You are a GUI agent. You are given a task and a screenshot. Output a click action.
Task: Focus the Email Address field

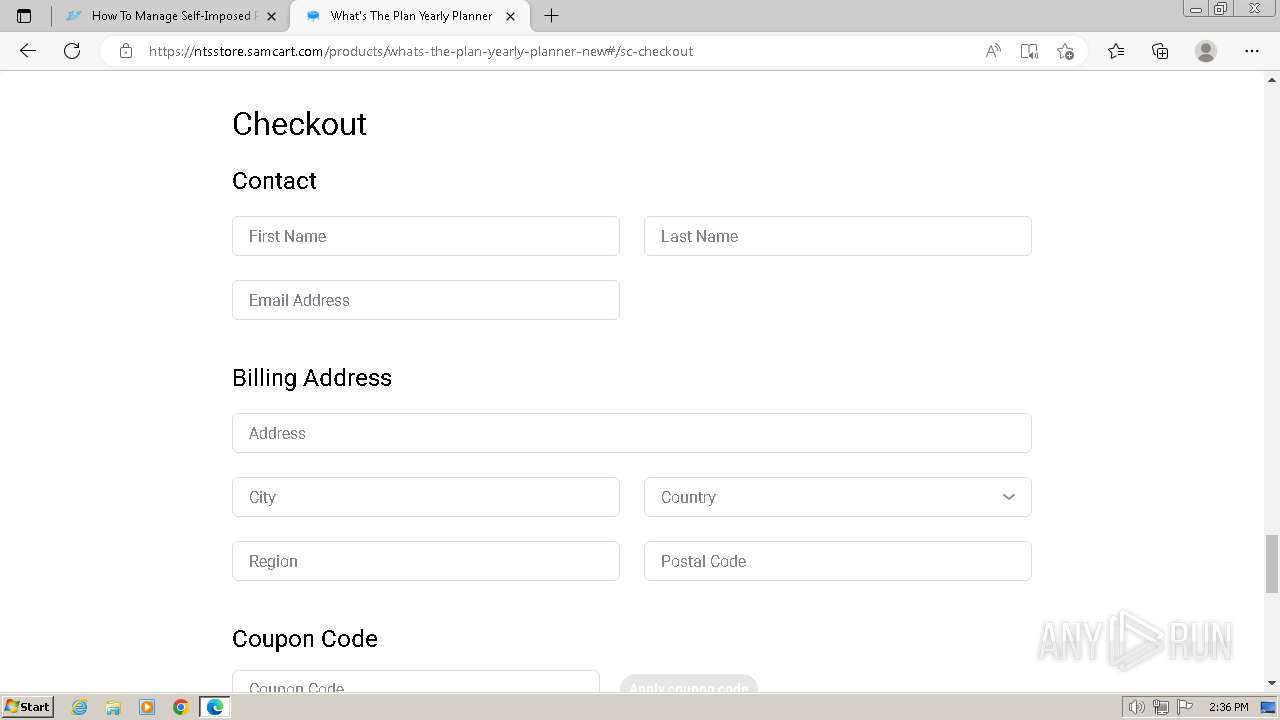tap(426, 300)
